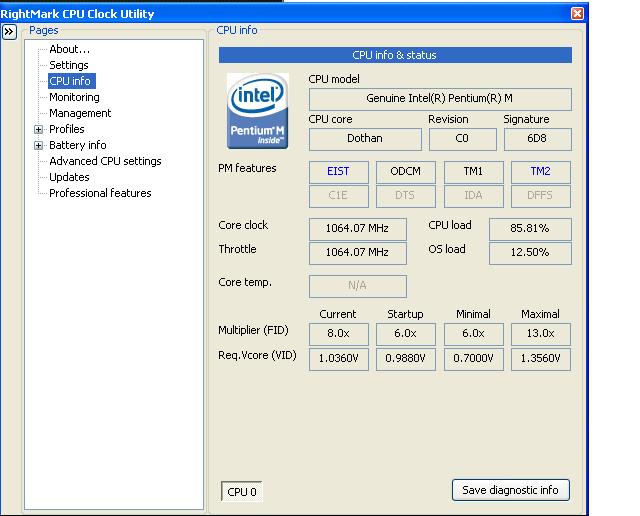Click the startup Vcore 0.9880V value
This screenshot has height=516, width=640.
click(x=405, y=359)
